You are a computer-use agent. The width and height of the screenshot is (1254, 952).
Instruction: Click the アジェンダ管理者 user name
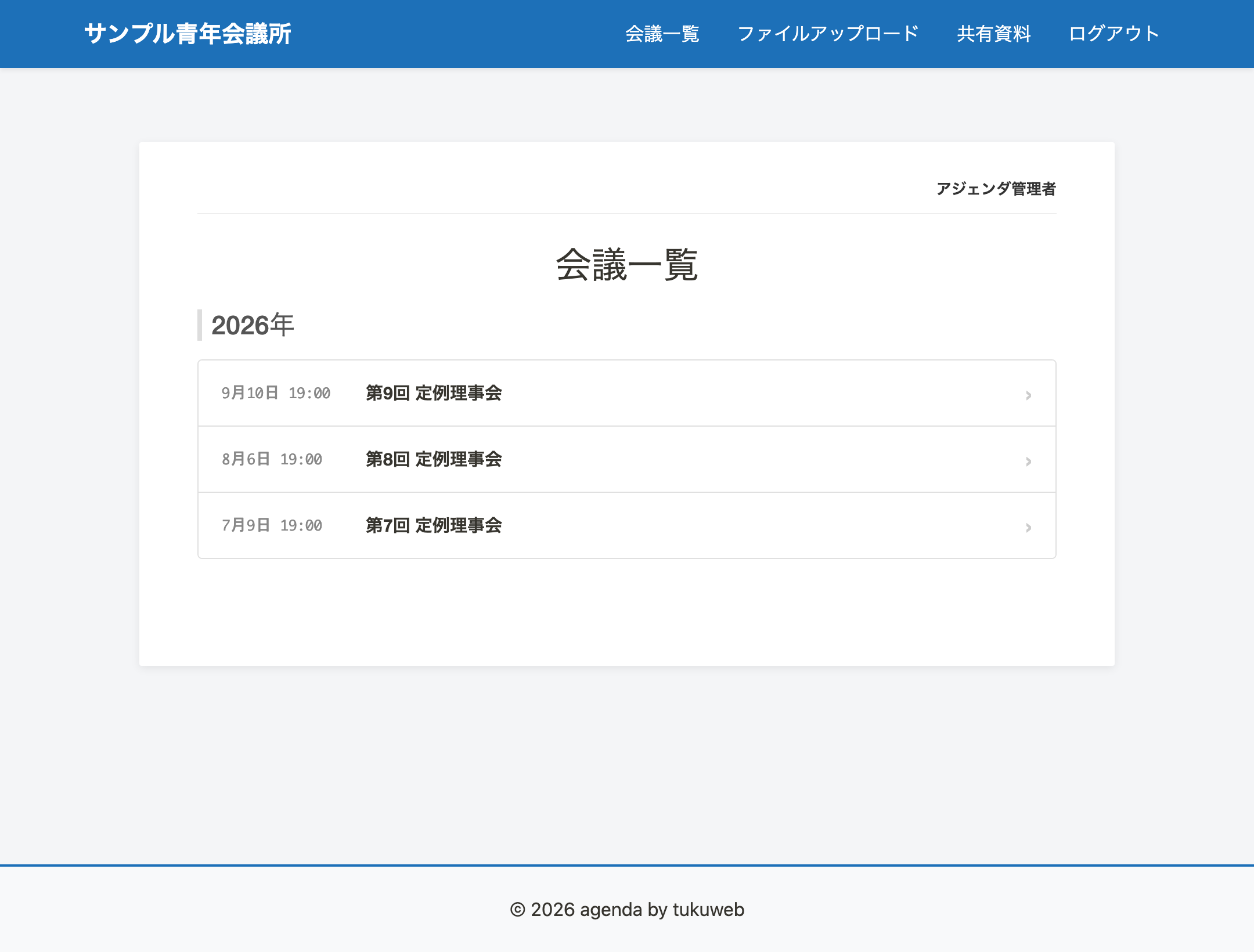point(996,189)
